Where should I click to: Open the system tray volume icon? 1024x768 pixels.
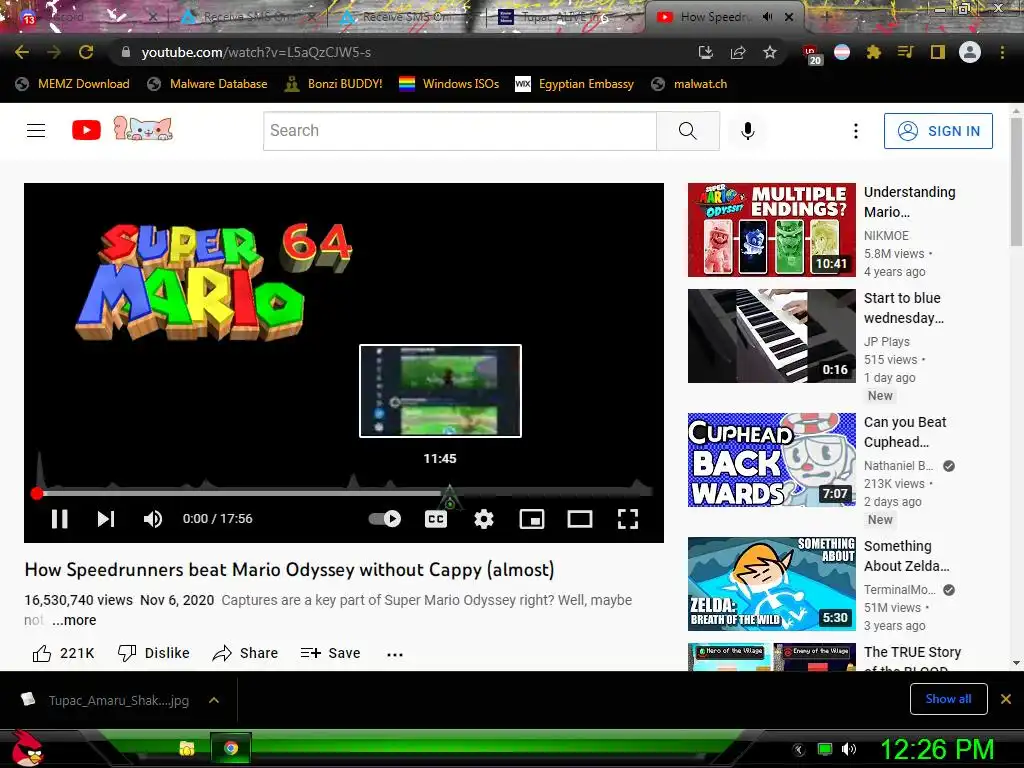click(x=849, y=749)
